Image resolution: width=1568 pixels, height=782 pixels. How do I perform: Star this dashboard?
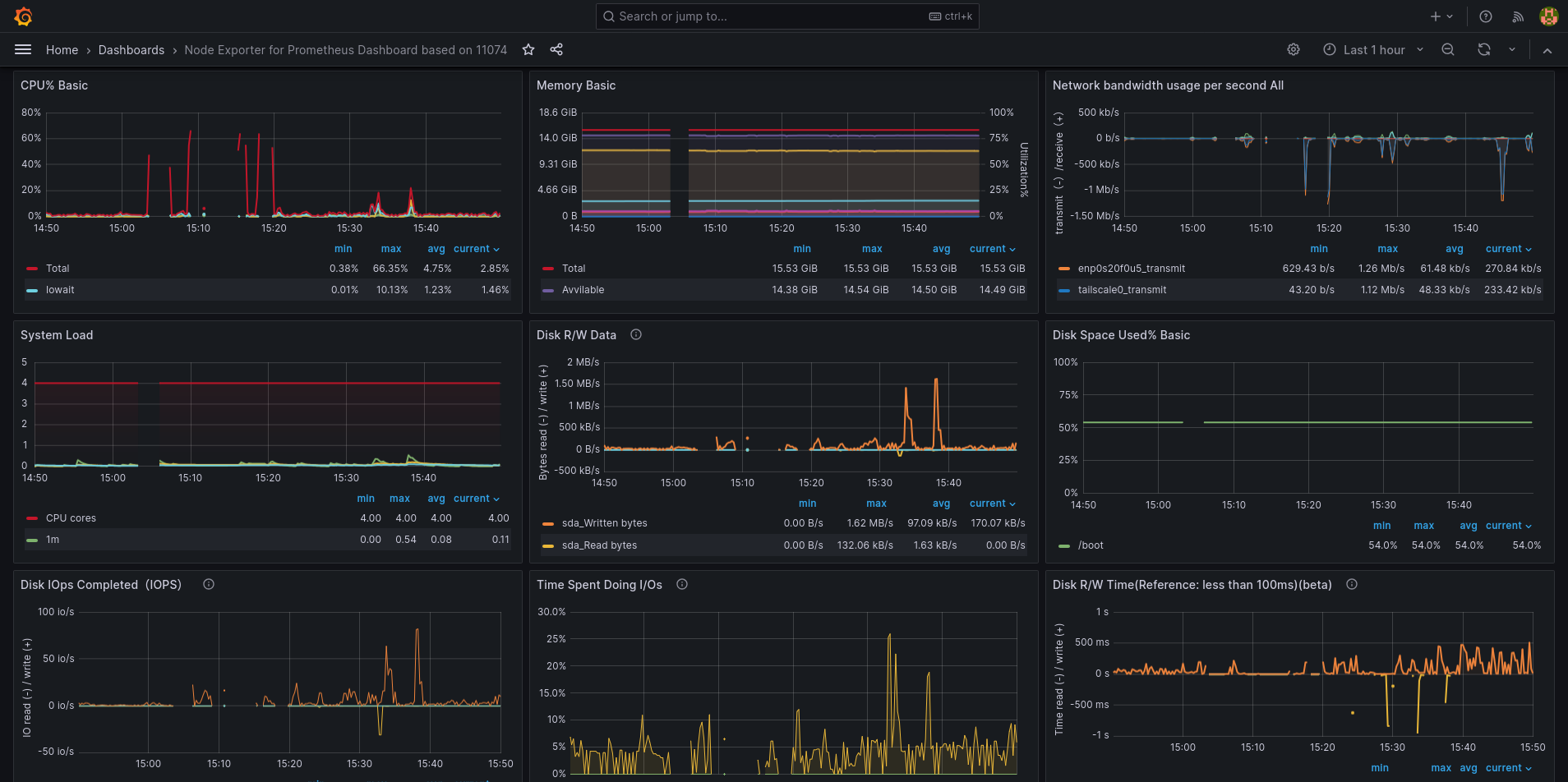528,49
